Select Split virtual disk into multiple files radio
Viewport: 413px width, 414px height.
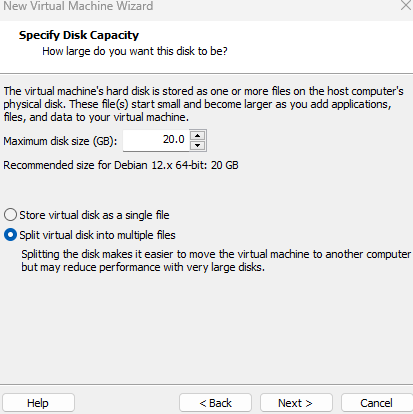(10, 235)
